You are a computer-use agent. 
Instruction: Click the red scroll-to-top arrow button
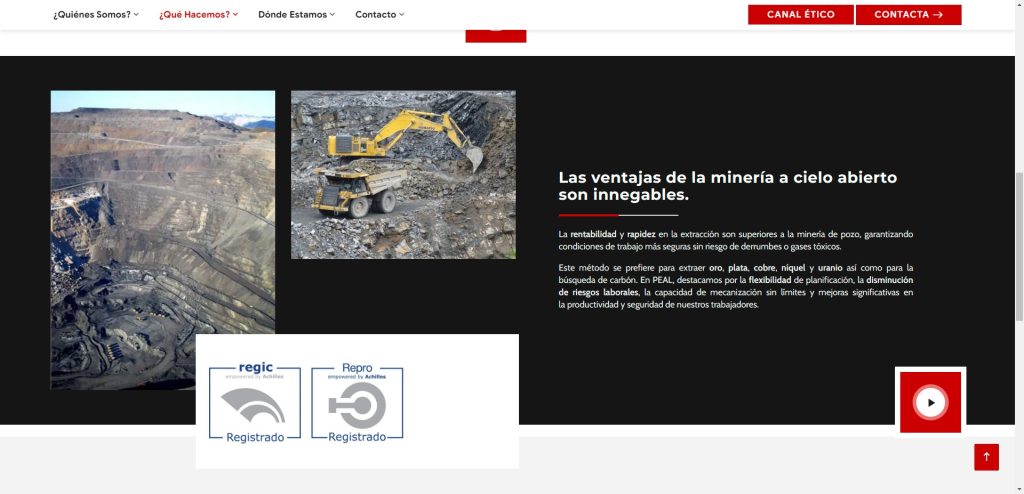(x=986, y=457)
